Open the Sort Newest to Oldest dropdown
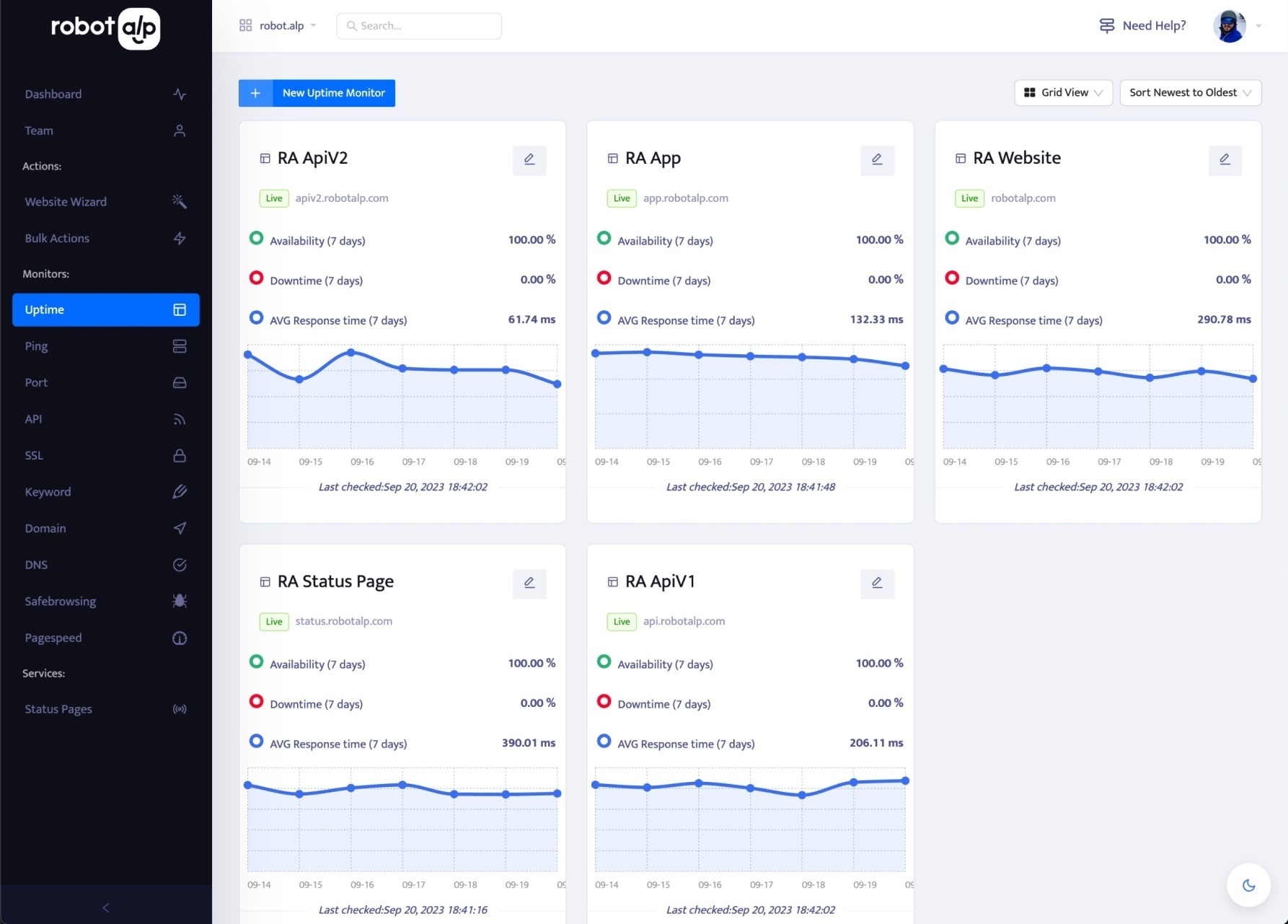 tap(1190, 92)
